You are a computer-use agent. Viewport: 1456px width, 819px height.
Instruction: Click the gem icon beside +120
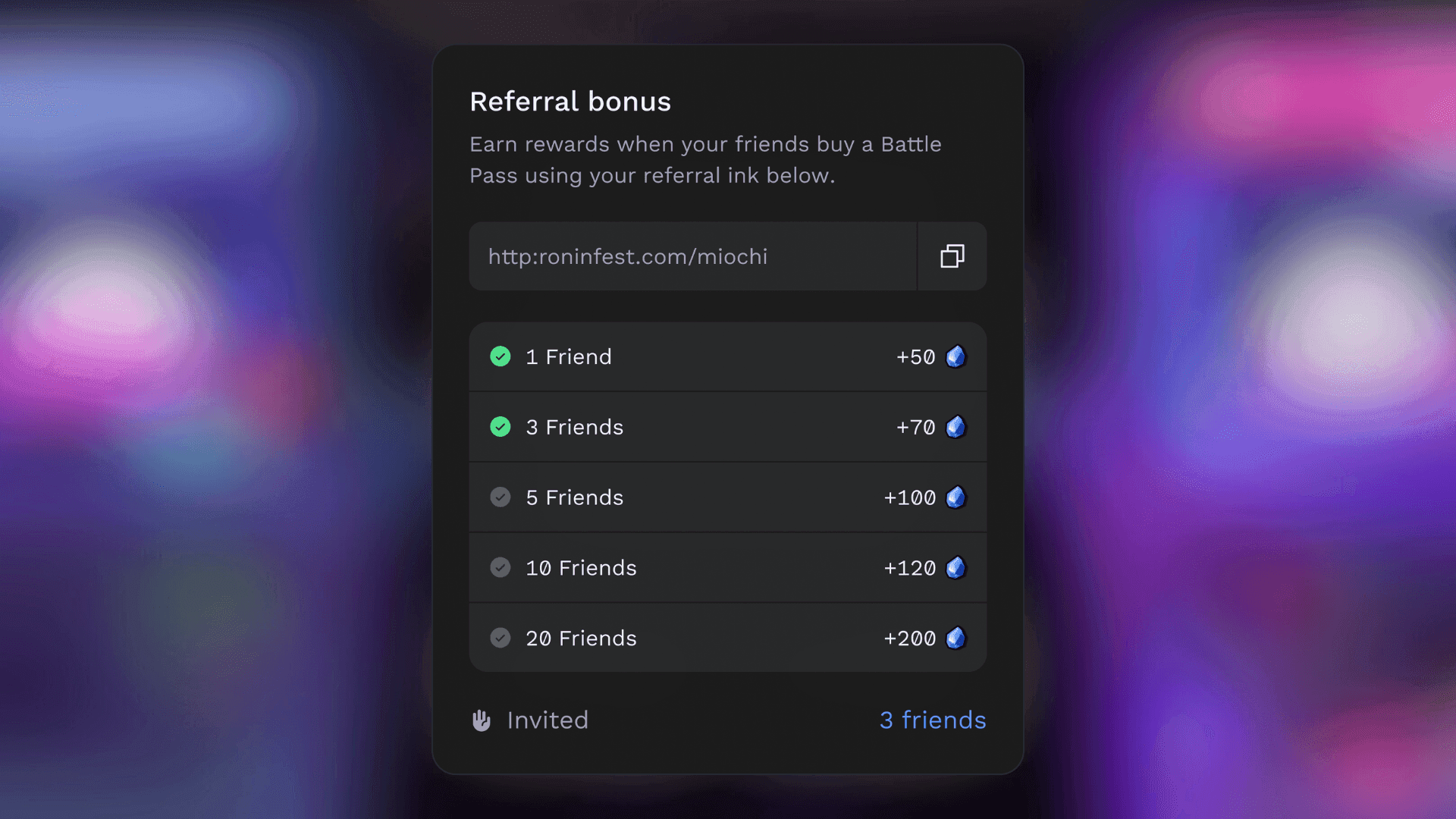[955, 567]
